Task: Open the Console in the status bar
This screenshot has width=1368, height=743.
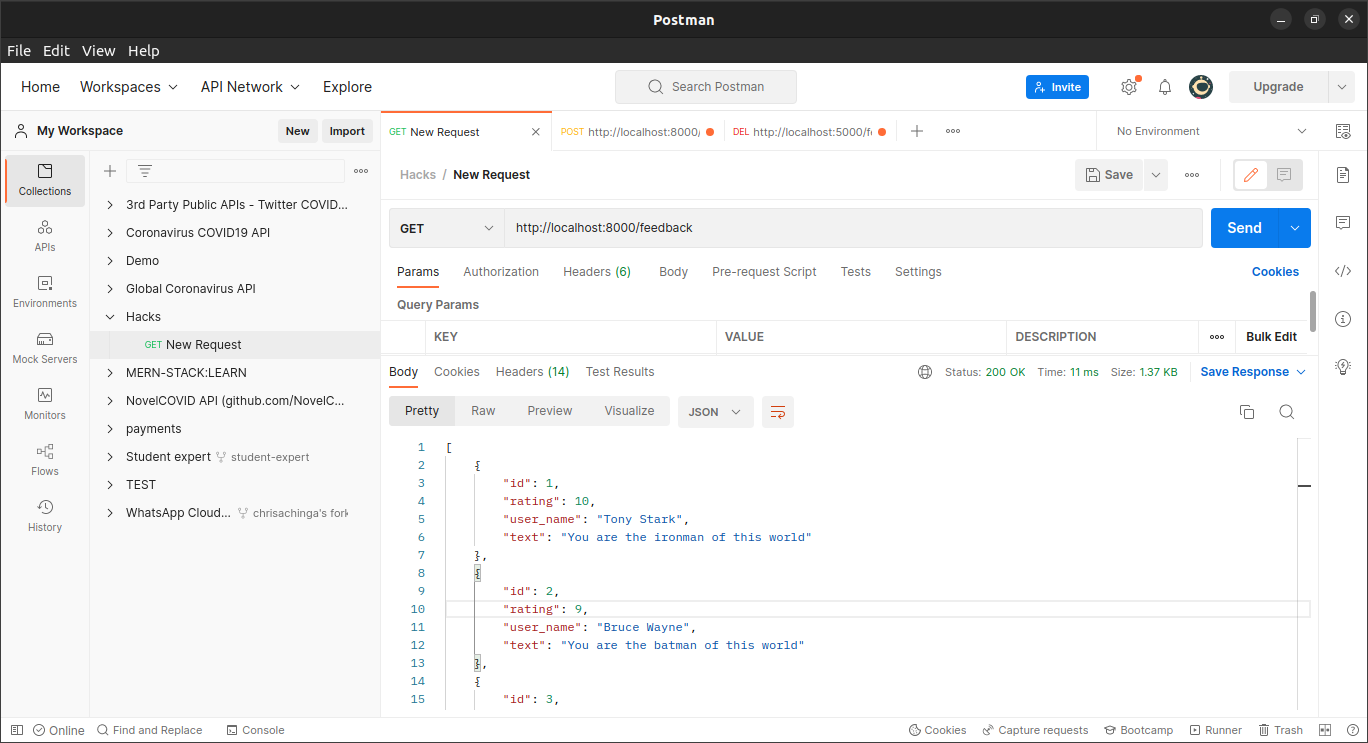Action: (x=256, y=730)
